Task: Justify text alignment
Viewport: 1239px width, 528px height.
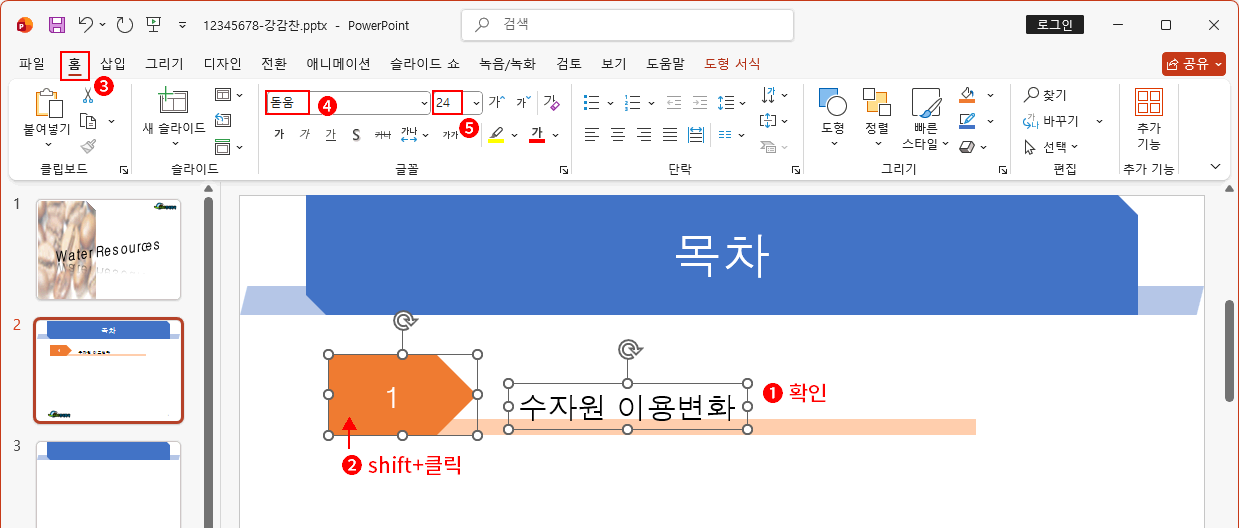Action: tap(670, 134)
